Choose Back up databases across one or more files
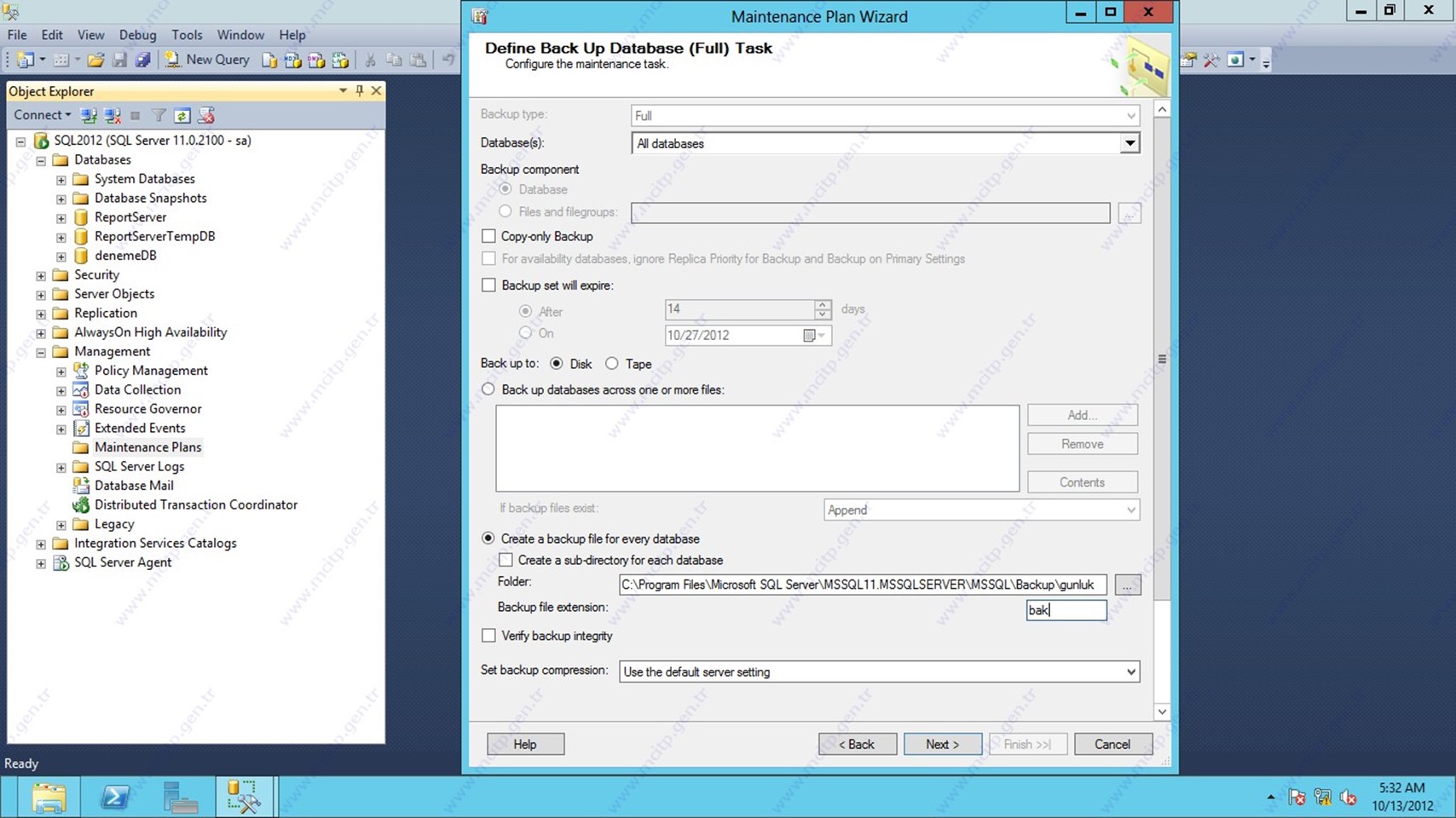 tap(488, 389)
